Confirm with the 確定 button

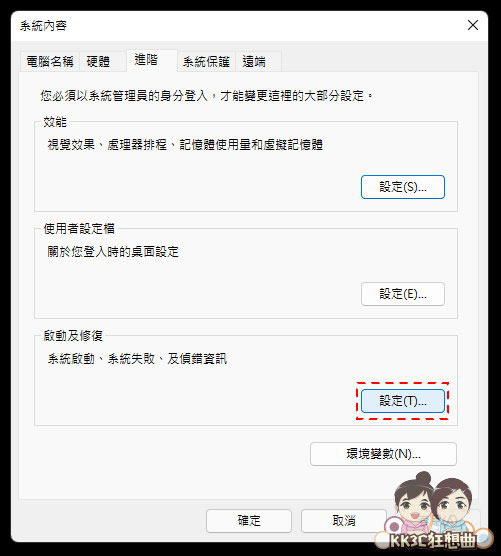[249, 521]
